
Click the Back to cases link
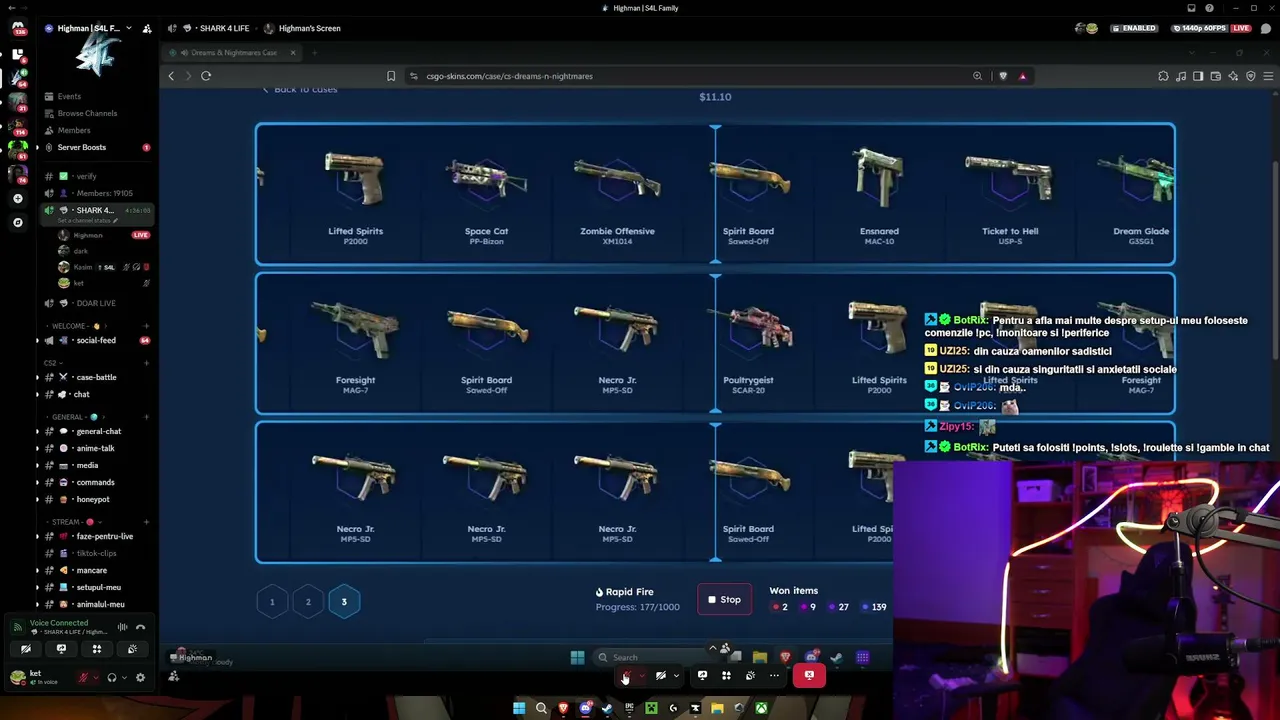(299, 89)
